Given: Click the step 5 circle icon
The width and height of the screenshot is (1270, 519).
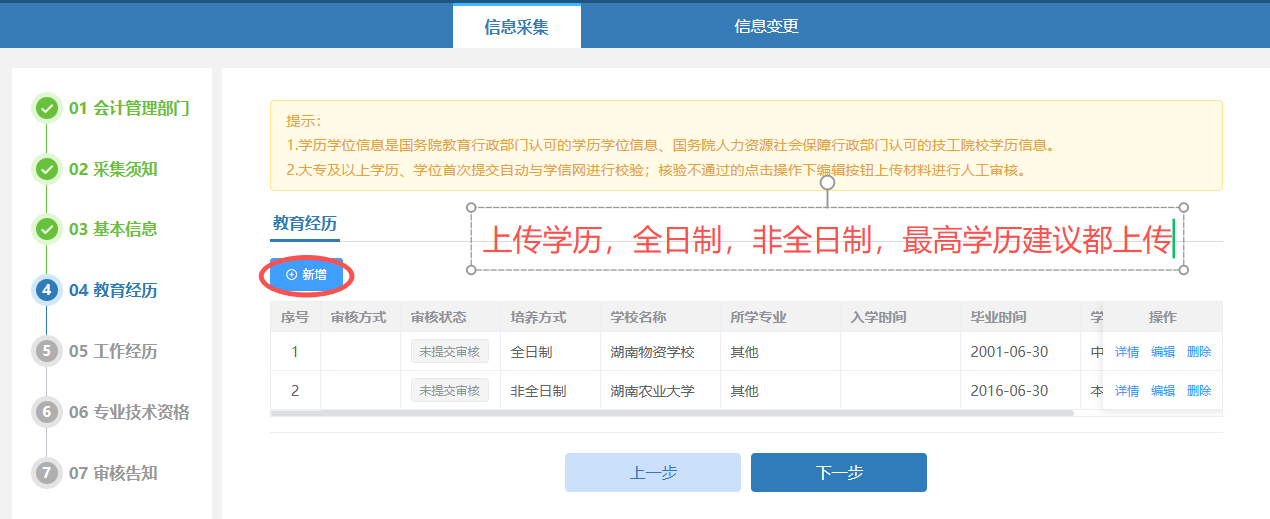Looking at the screenshot, I should click(x=46, y=351).
